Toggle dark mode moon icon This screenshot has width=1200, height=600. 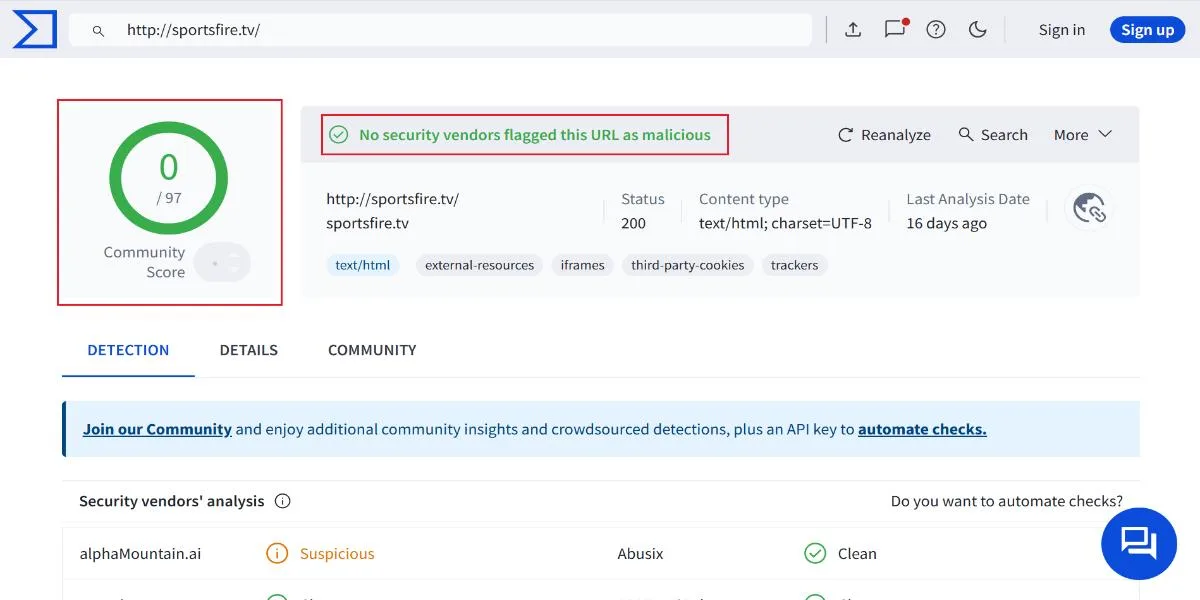click(x=978, y=30)
